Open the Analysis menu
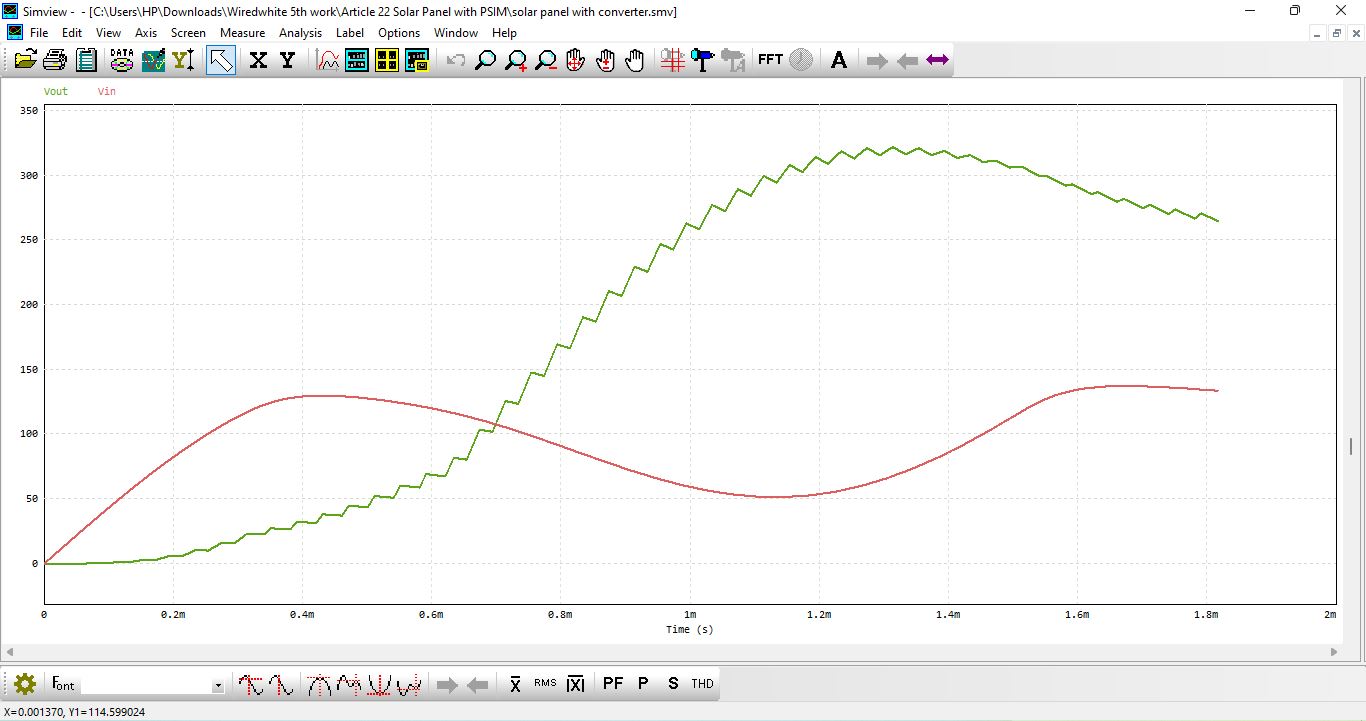The width and height of the screenshot is (1366, 721). click(x=300, y=33)
